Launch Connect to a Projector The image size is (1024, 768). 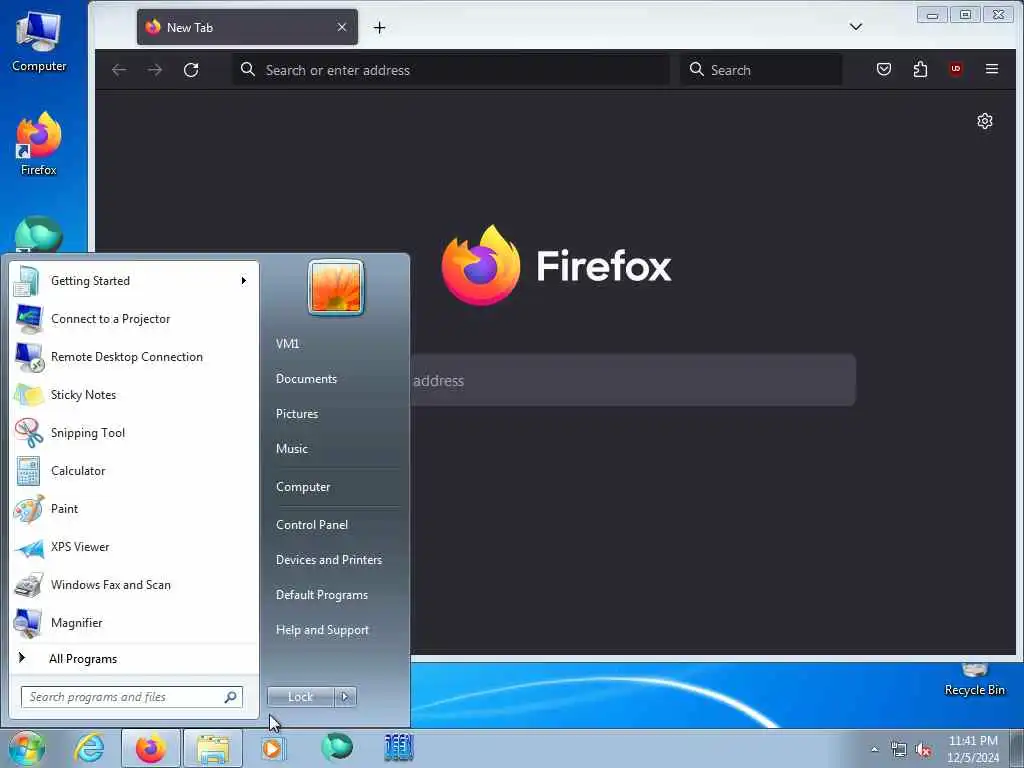[134, 319]
